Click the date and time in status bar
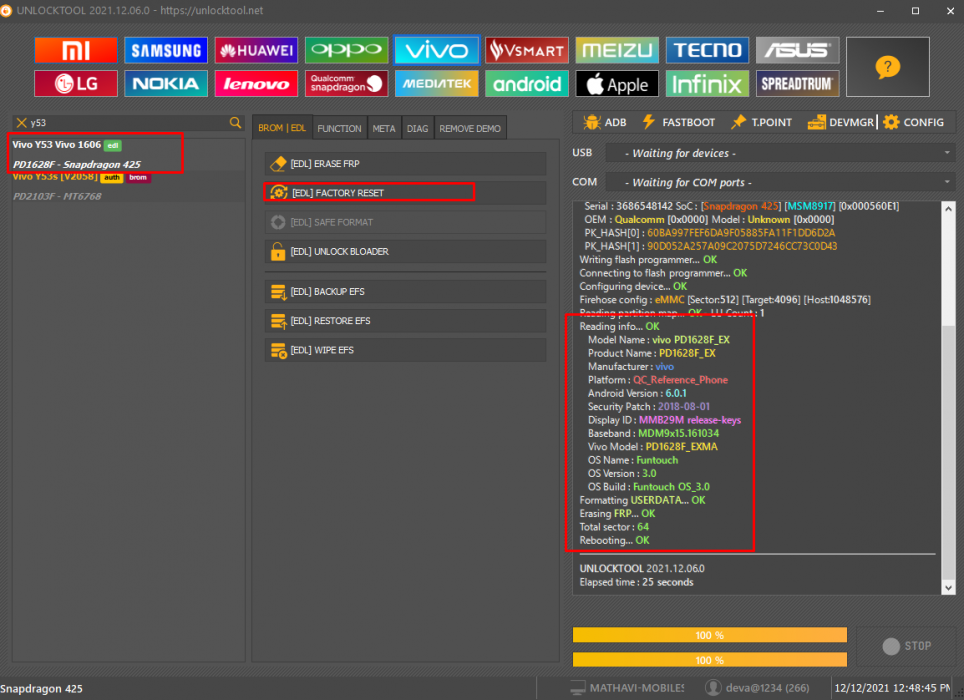Image resolution: width=964 pixels, height=700 pixels. [892, 688]
